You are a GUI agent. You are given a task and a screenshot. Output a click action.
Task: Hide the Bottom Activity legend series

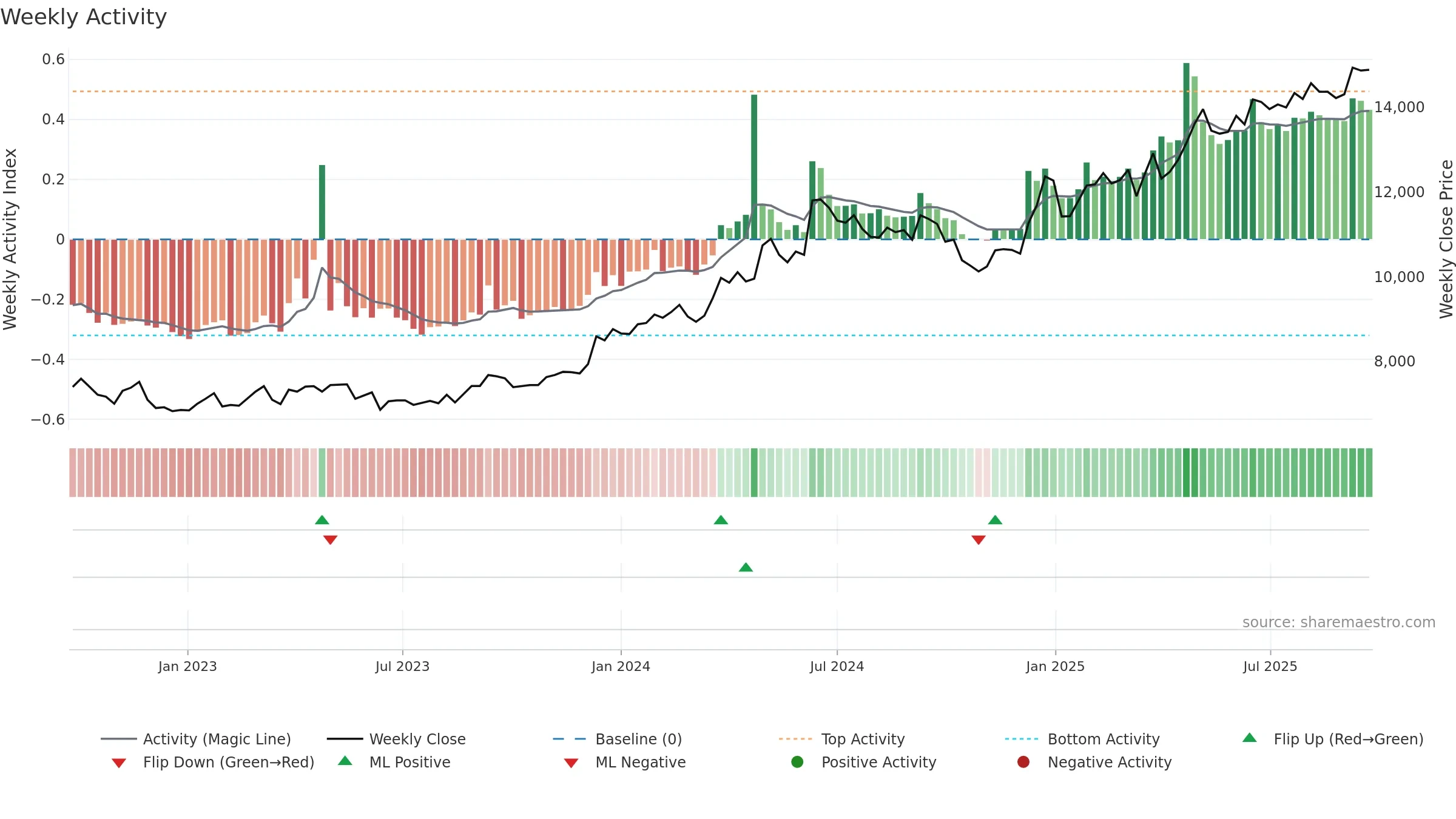coord(1082,739)
